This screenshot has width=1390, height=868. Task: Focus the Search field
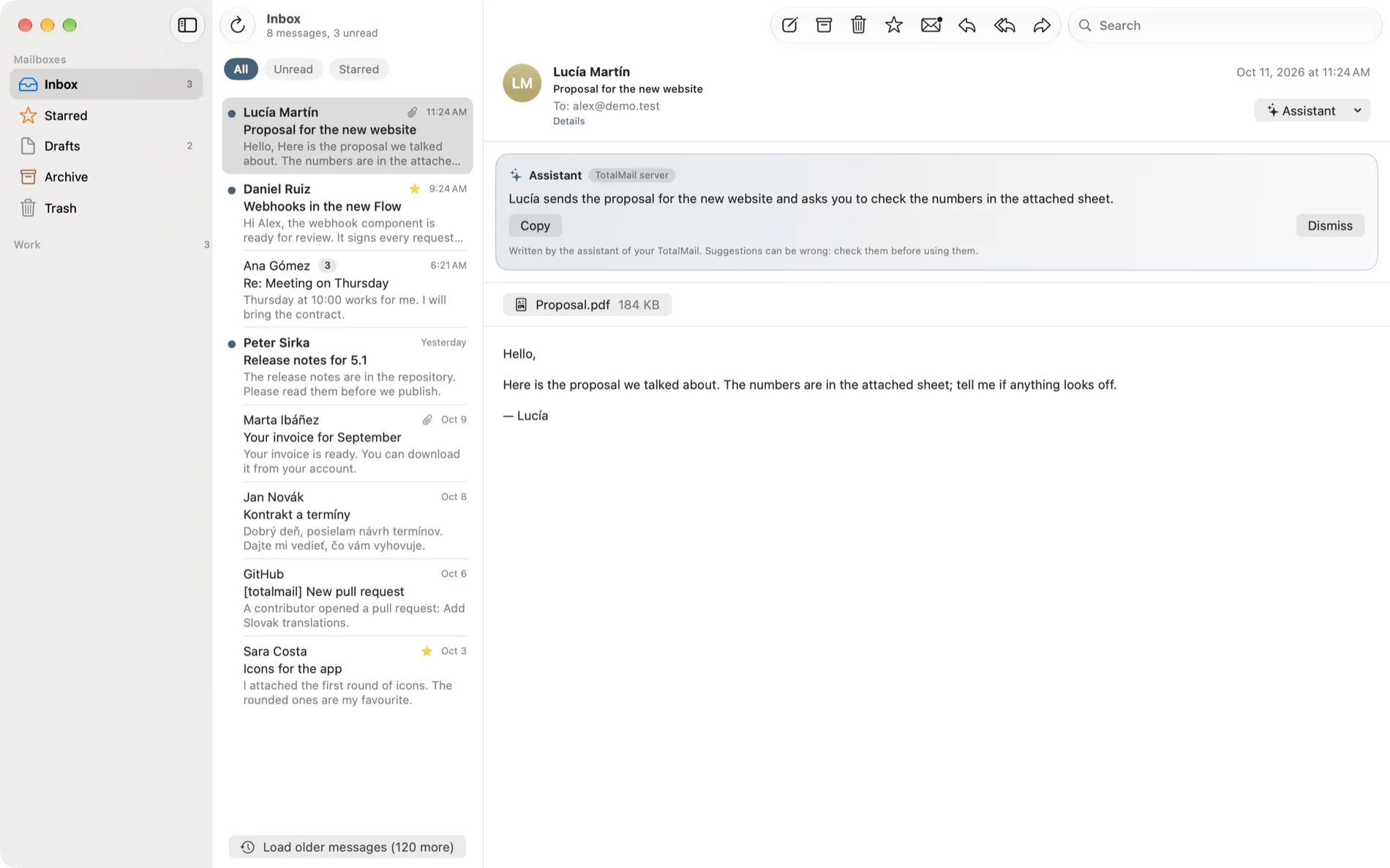click(1225, 25)
